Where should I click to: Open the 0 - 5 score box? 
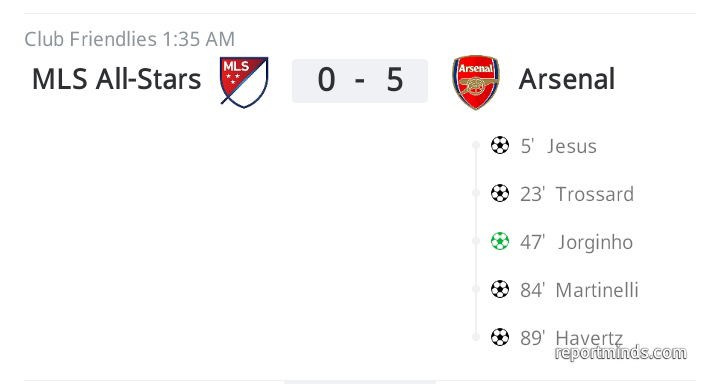pos(360,81)
